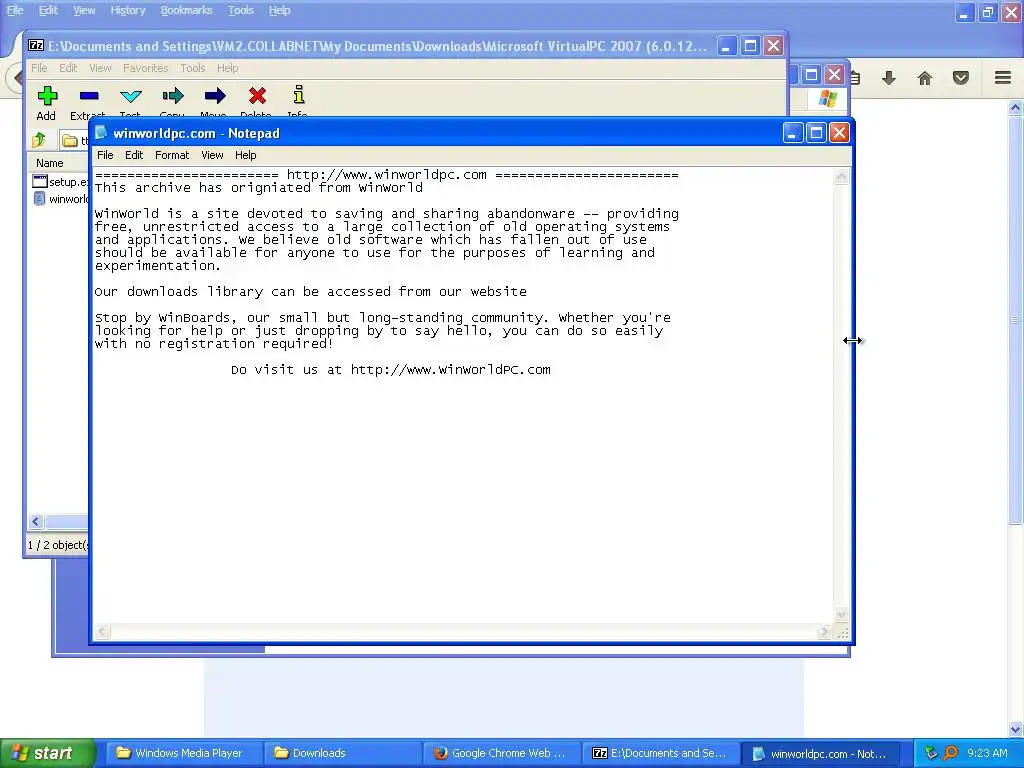The height and width of the screenshot is (768, 1024).
Task: Open Firefox Bookmarks menu
Action: click(x=186, y=10)
